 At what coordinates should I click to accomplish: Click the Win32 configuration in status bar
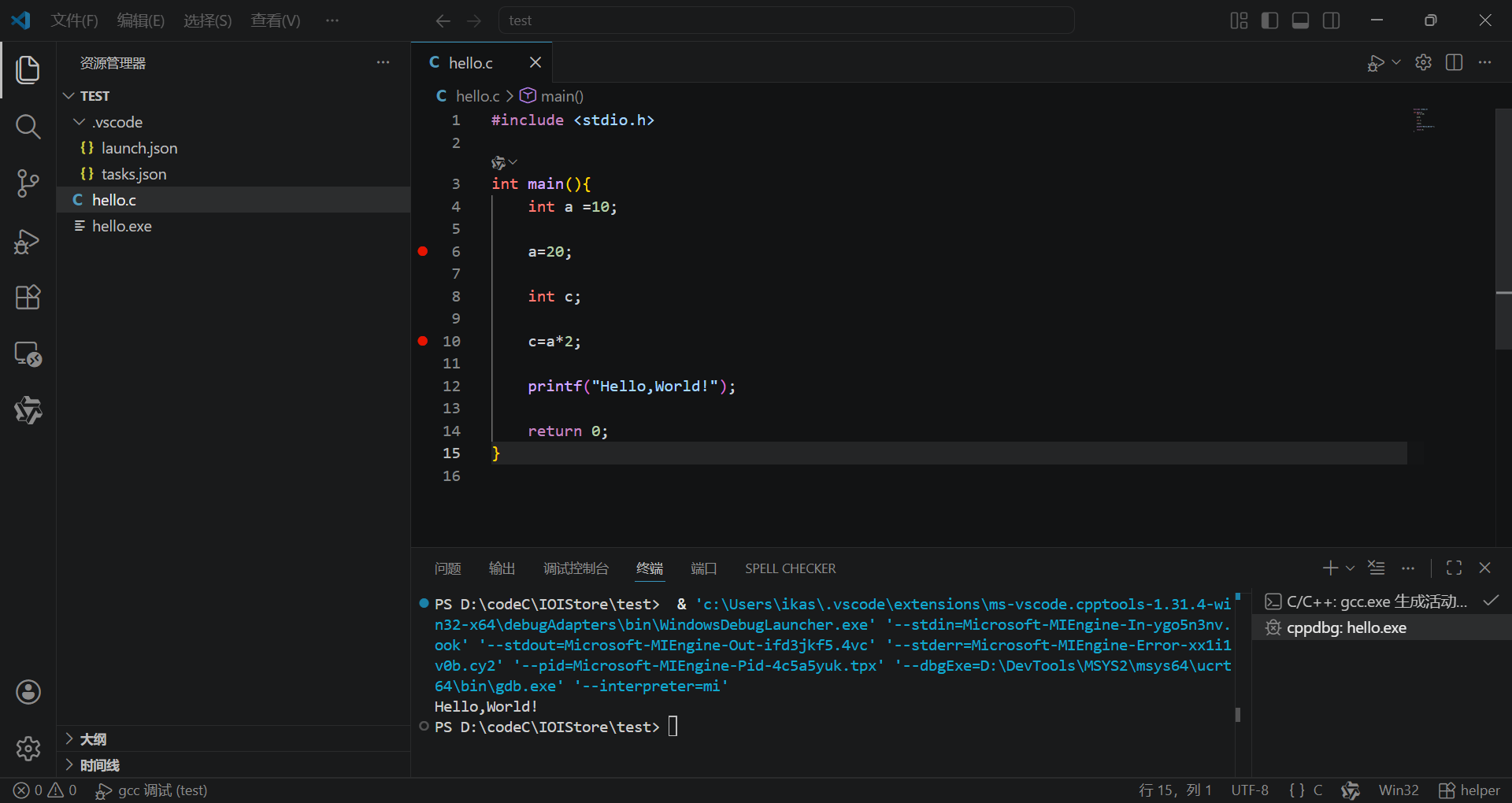click(x=1399, y=790)
